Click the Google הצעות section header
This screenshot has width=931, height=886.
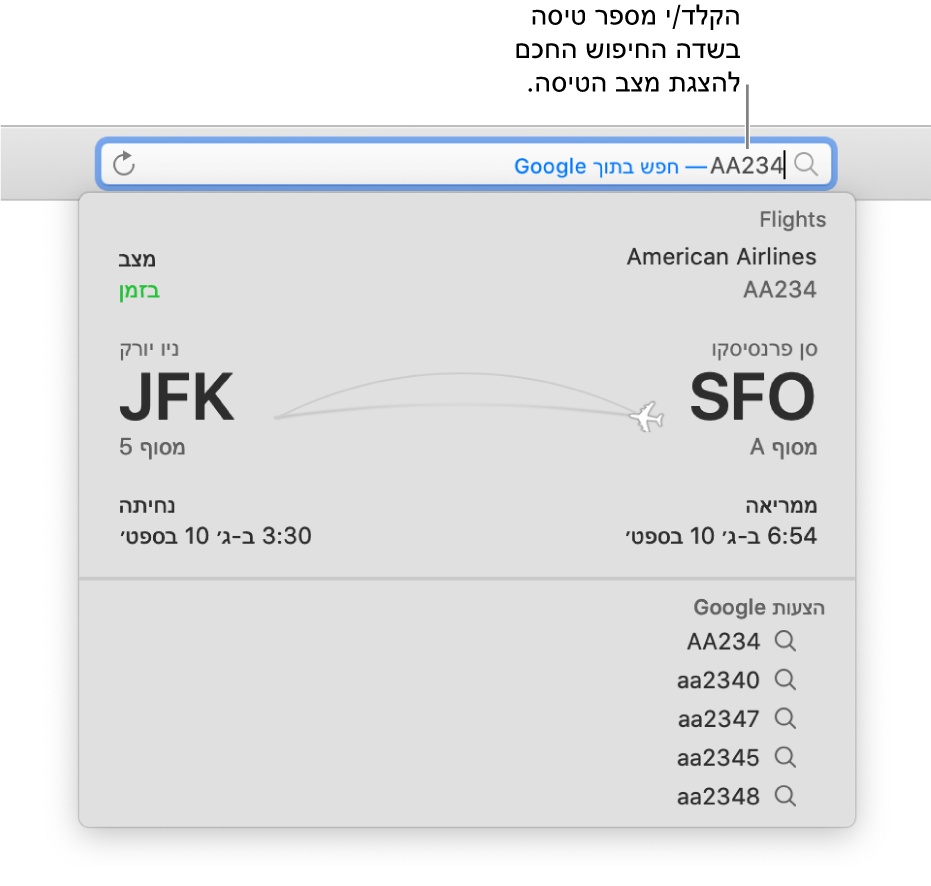tap(758, 607)
